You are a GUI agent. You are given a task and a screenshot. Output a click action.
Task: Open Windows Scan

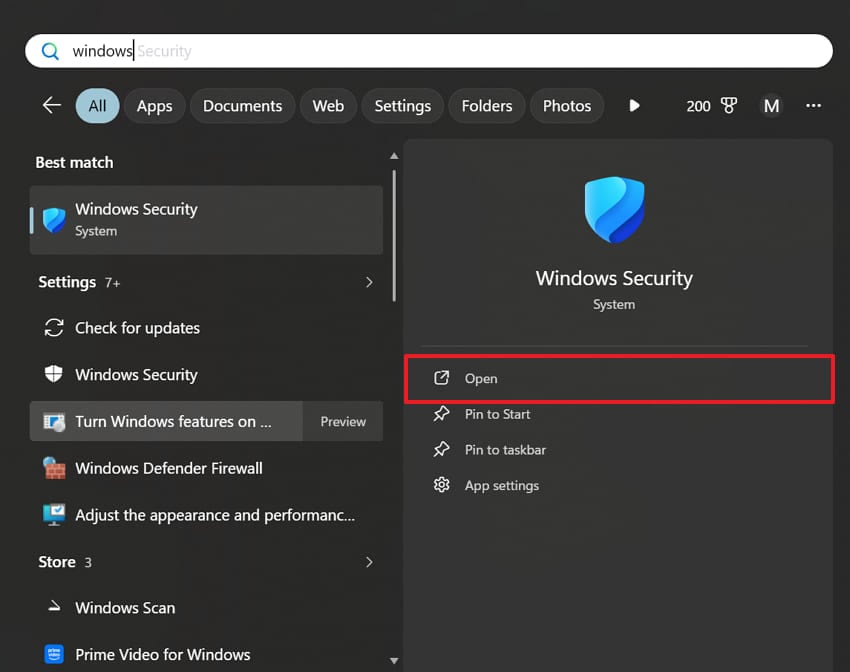click(x=124, y=607)
